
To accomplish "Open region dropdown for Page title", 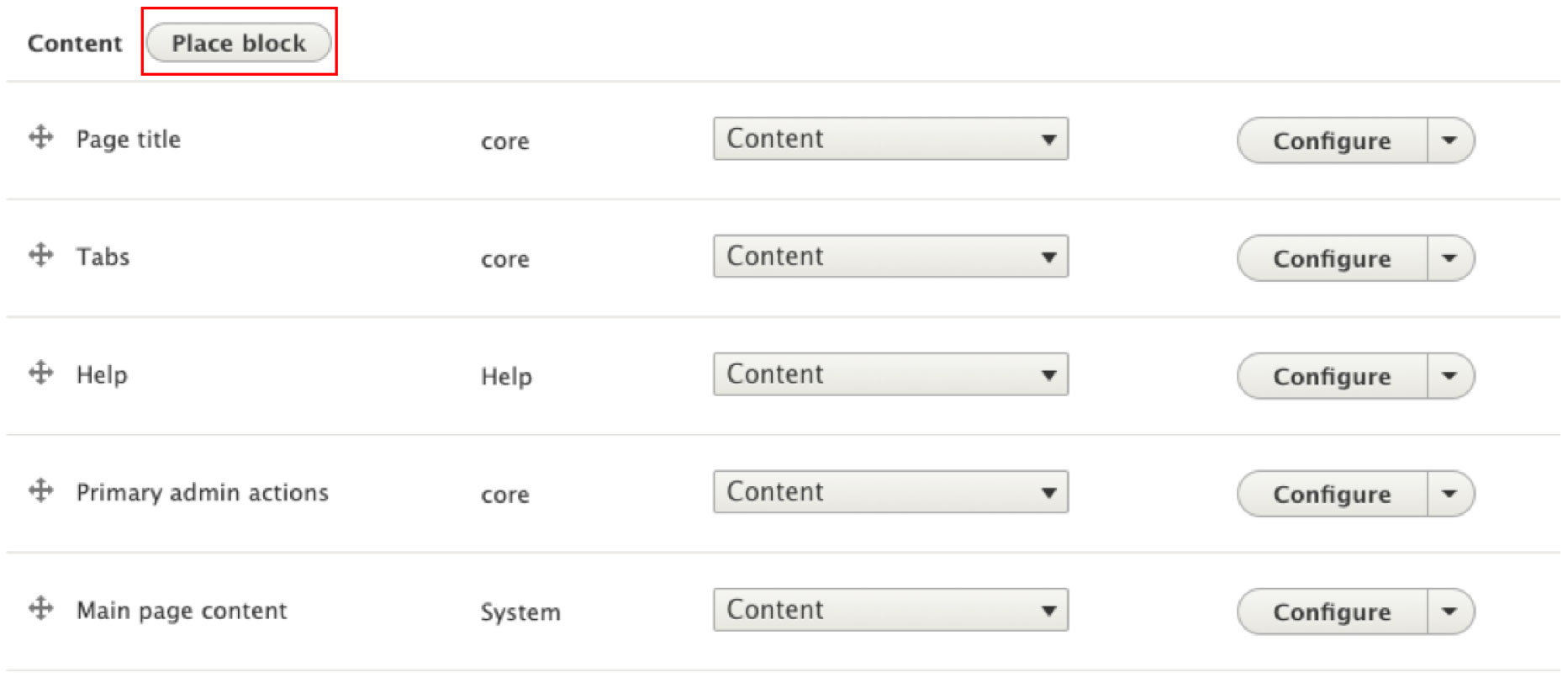I will (x=890, y=139).
